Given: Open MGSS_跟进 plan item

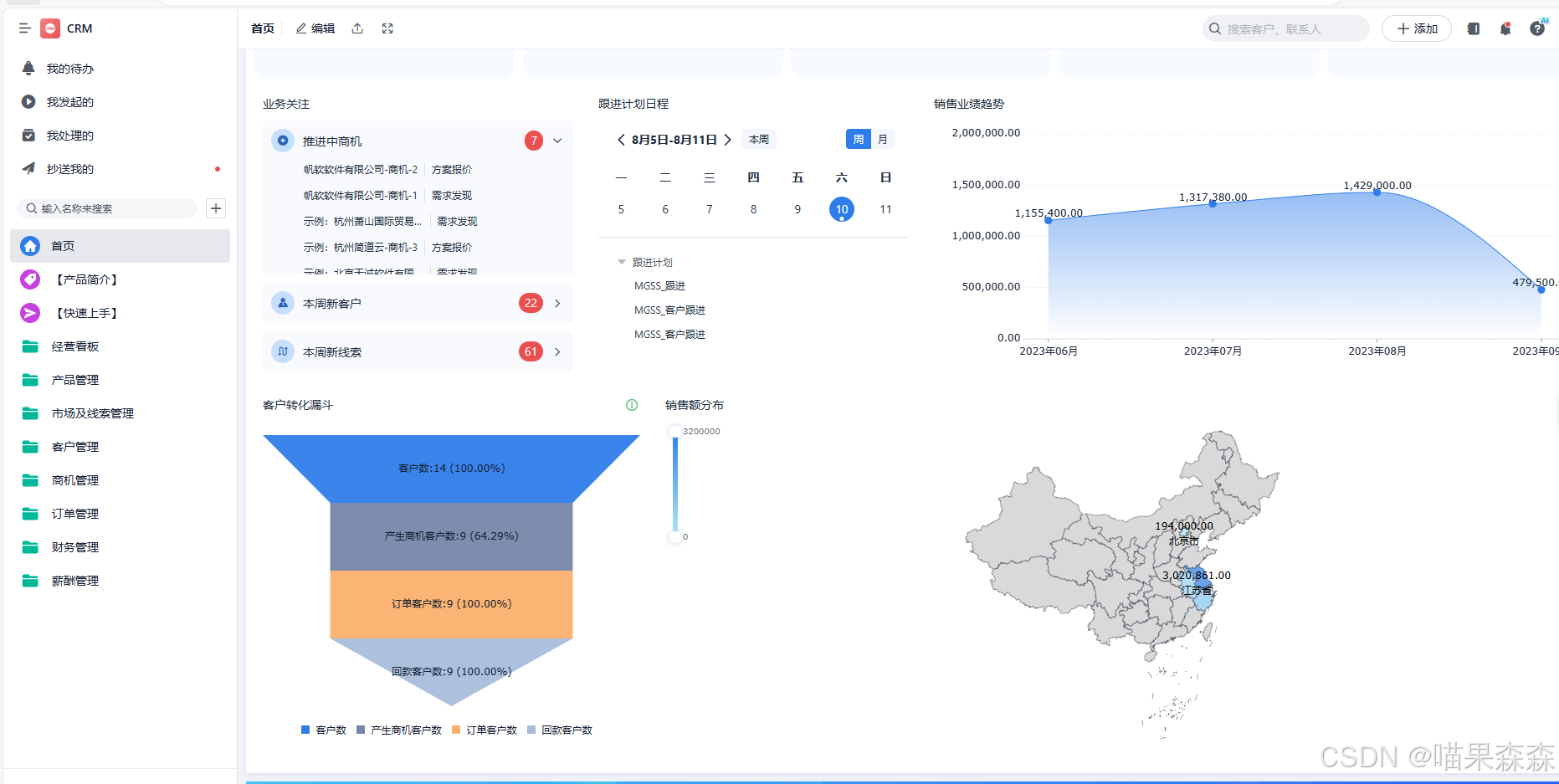Looking at the screenshot, I should click(659, 286).
